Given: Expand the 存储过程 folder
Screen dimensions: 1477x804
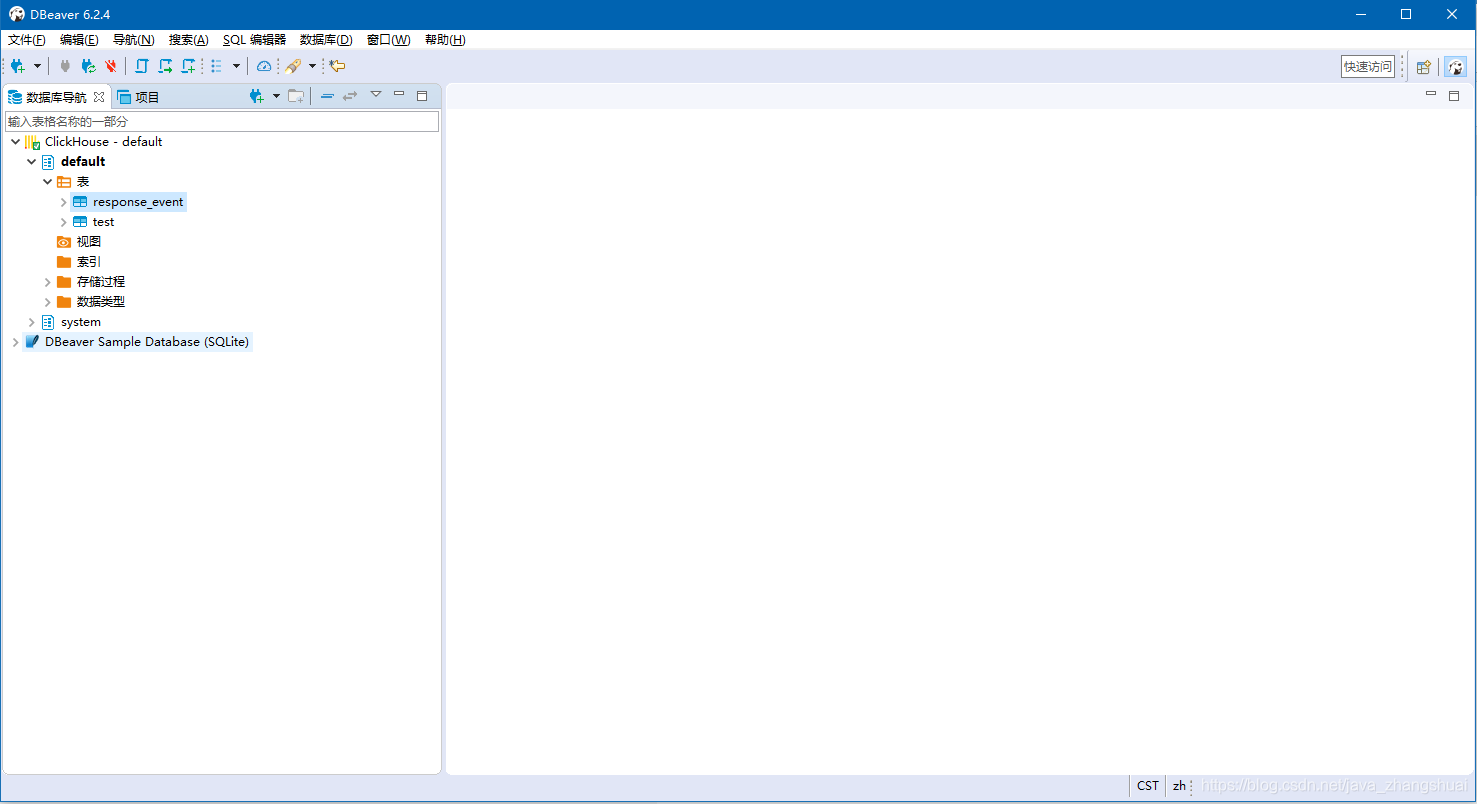Looking at the screenshot, I should (x=47, y=282).
